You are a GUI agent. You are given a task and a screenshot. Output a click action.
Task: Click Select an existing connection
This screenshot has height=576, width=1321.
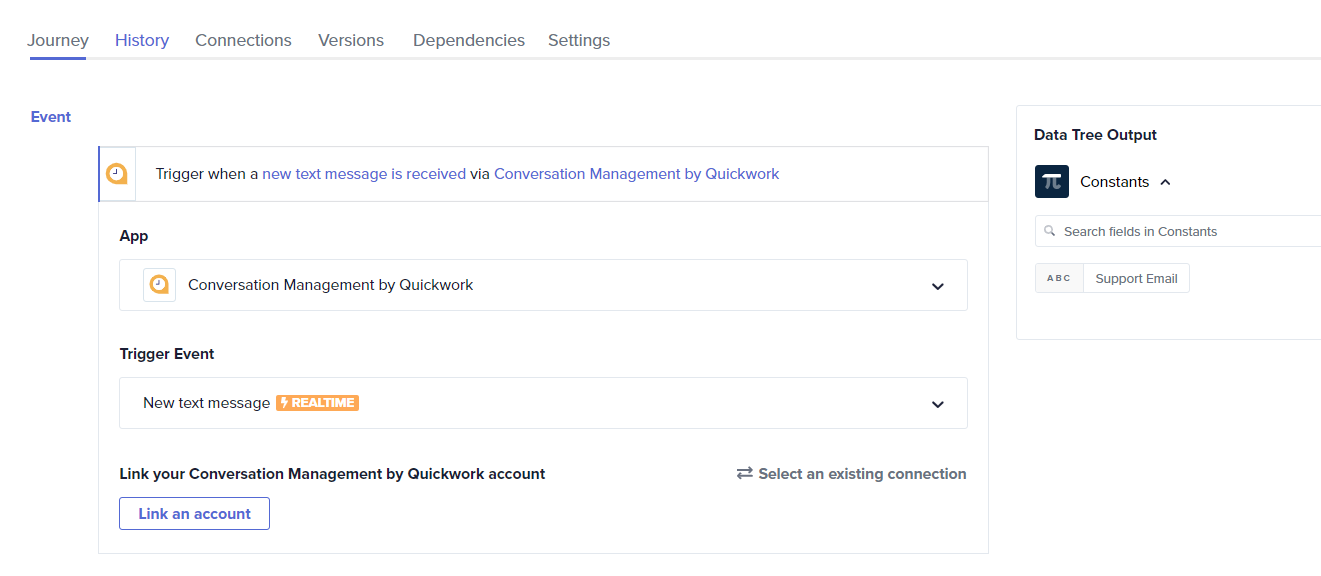click(x=862, y=474)
